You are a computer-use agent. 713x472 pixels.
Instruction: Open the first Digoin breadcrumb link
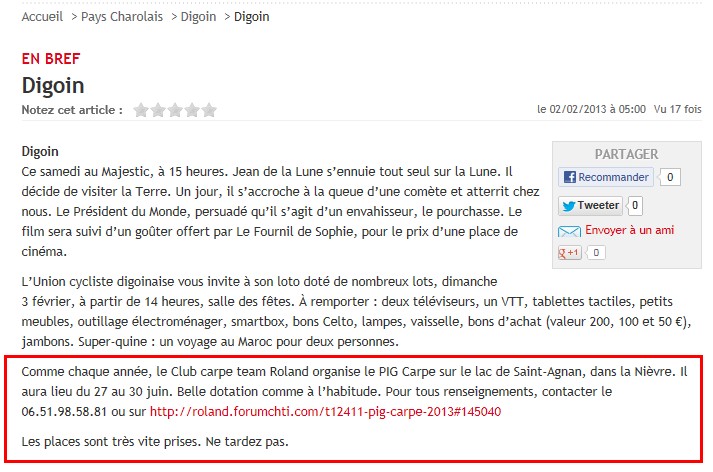click(198, 17)
